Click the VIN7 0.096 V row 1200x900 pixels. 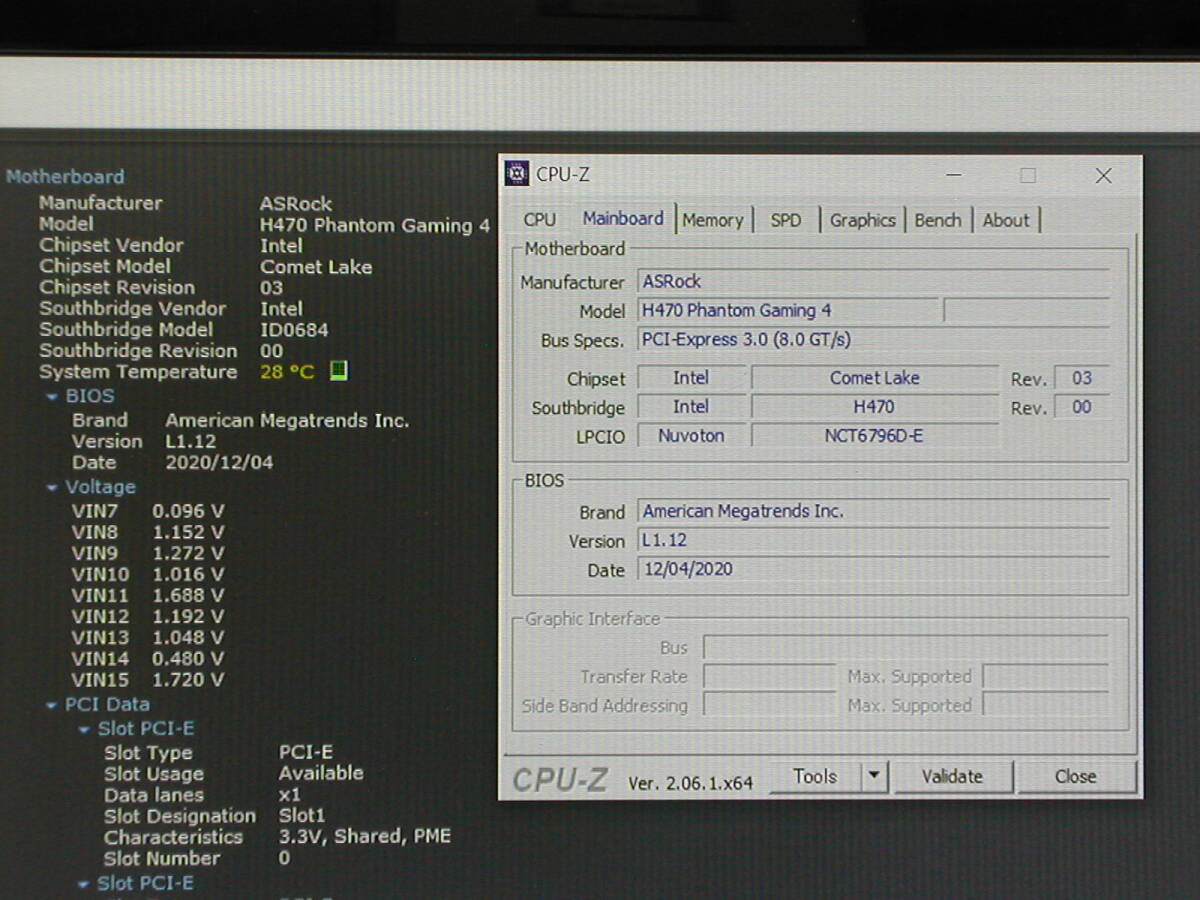[147, 512]
